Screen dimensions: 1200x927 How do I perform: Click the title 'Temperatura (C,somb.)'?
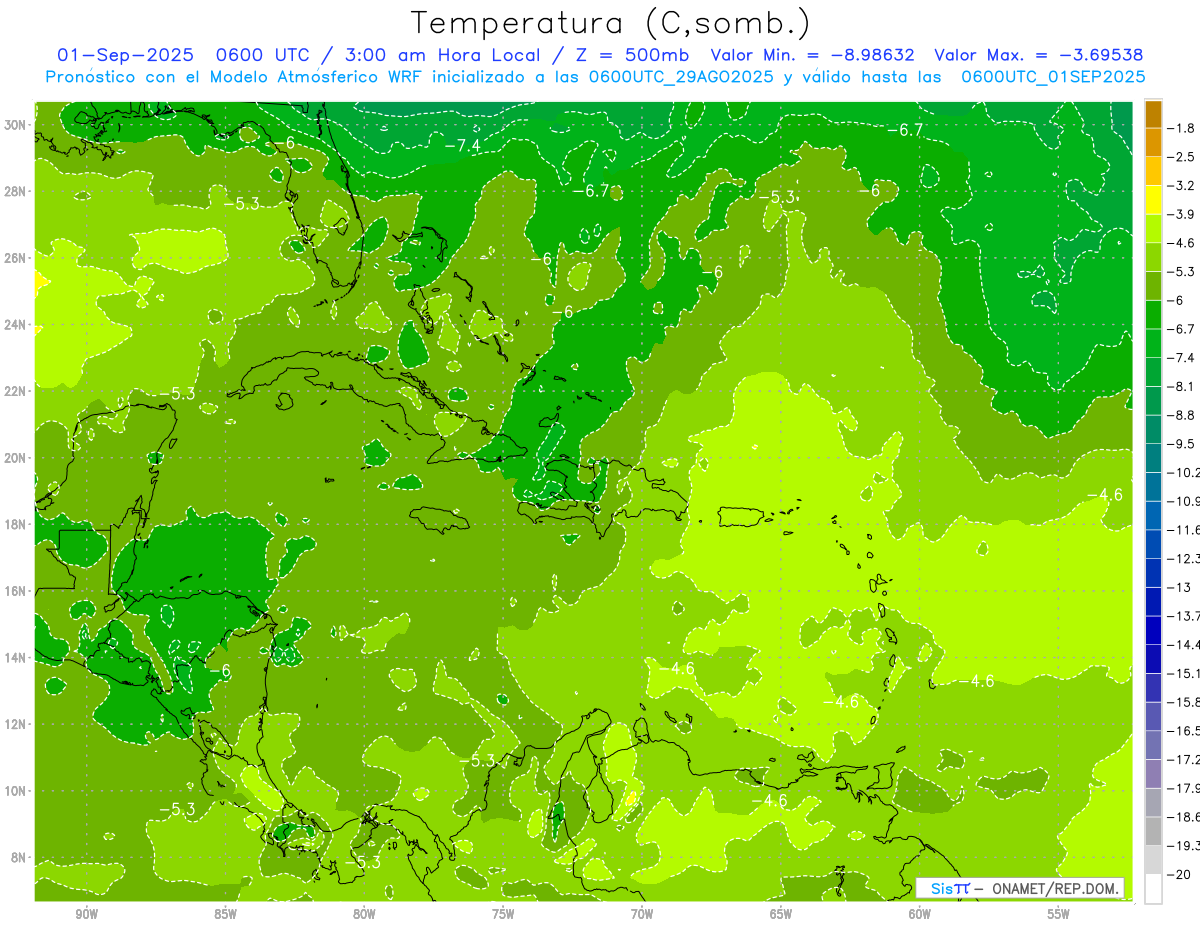pos(611,23)
